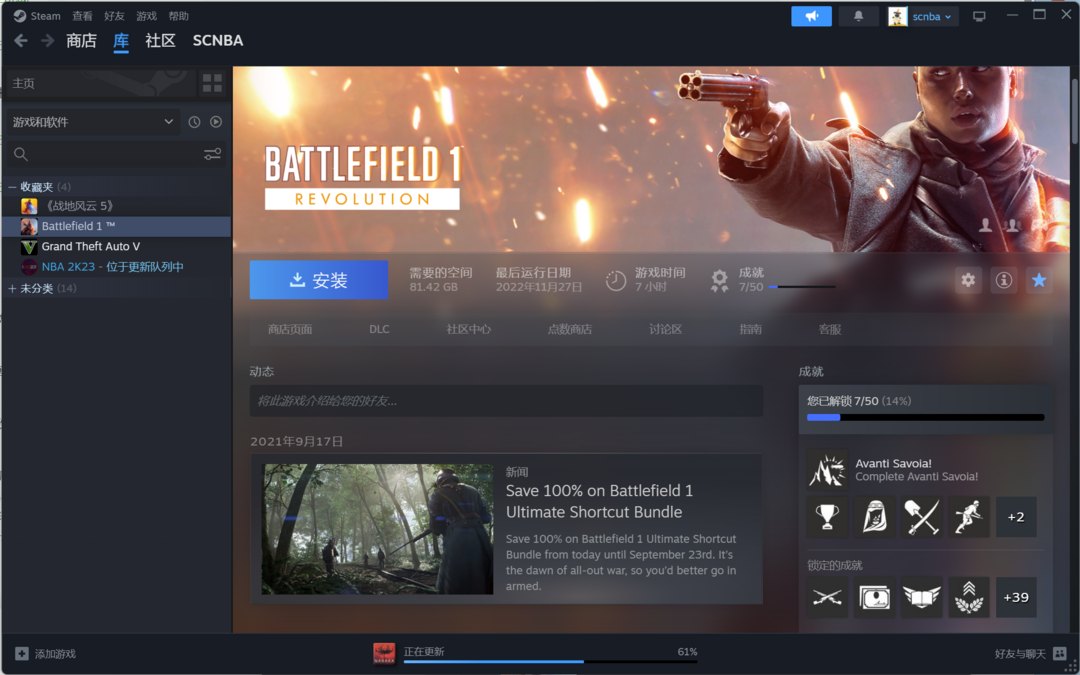The height and width of the screenshot is (675, 1080).
Task: Select Battlefield 1 in the library
Action: click(x=116, y=226)
